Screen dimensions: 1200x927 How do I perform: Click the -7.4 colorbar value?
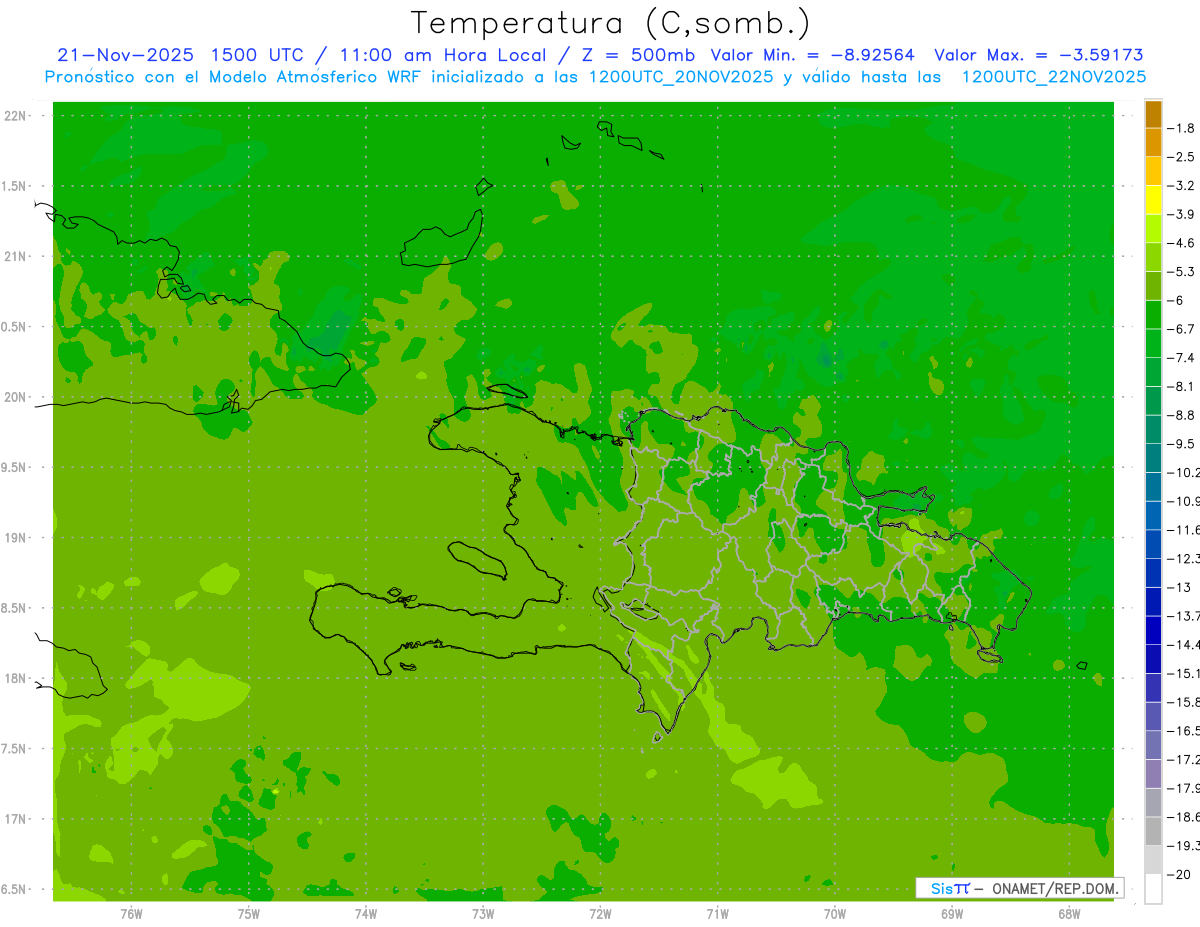1182,358
